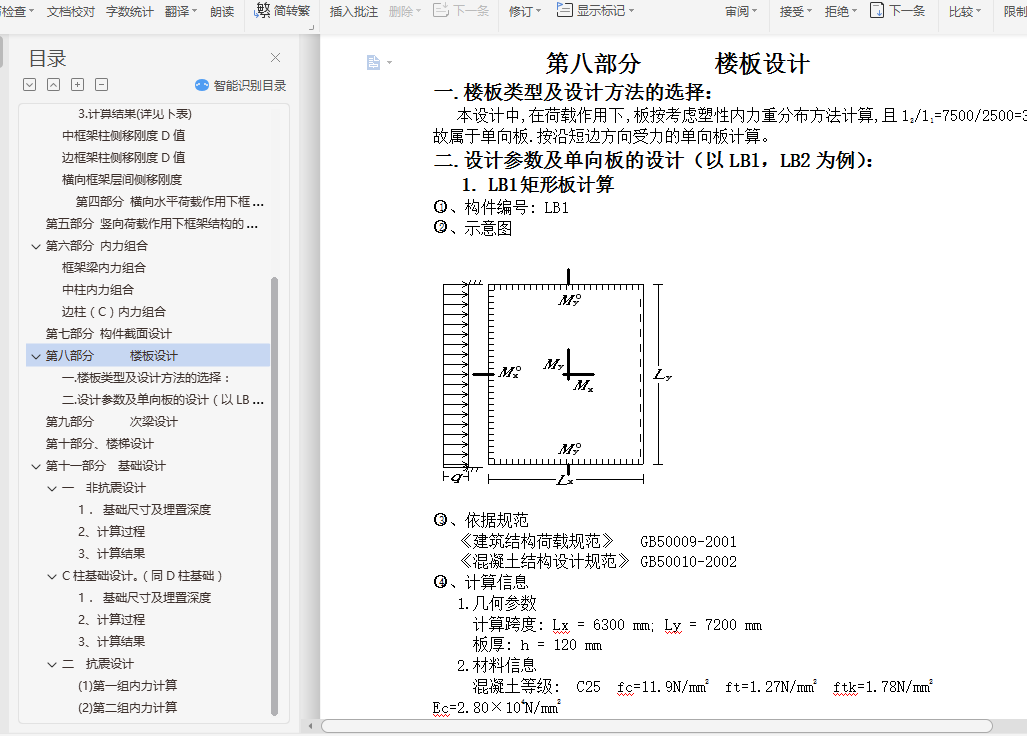The width and height of the screenshot is (1027, 736).
Task: Jump to 边框架柱侧移刚度 D 值 in outline
Action: (123, 158)
